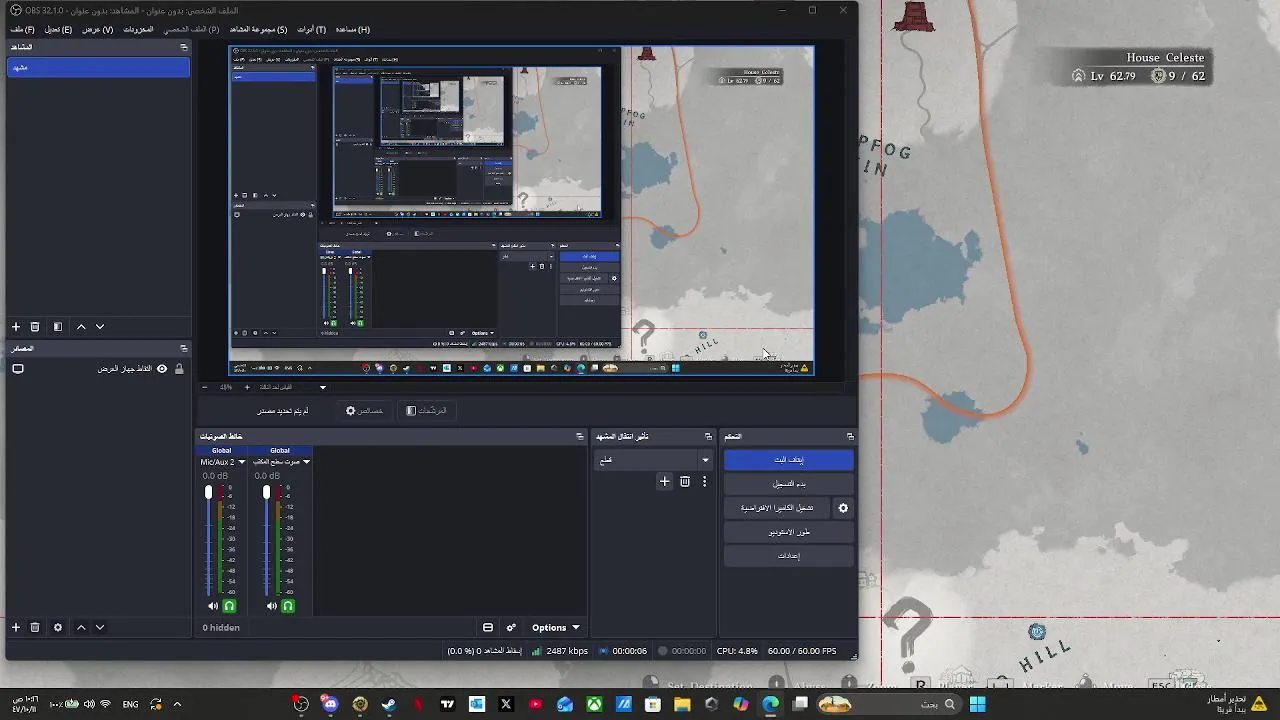
Task: Open source properties gear in Sources toolbar
Action: coord(58,628)
